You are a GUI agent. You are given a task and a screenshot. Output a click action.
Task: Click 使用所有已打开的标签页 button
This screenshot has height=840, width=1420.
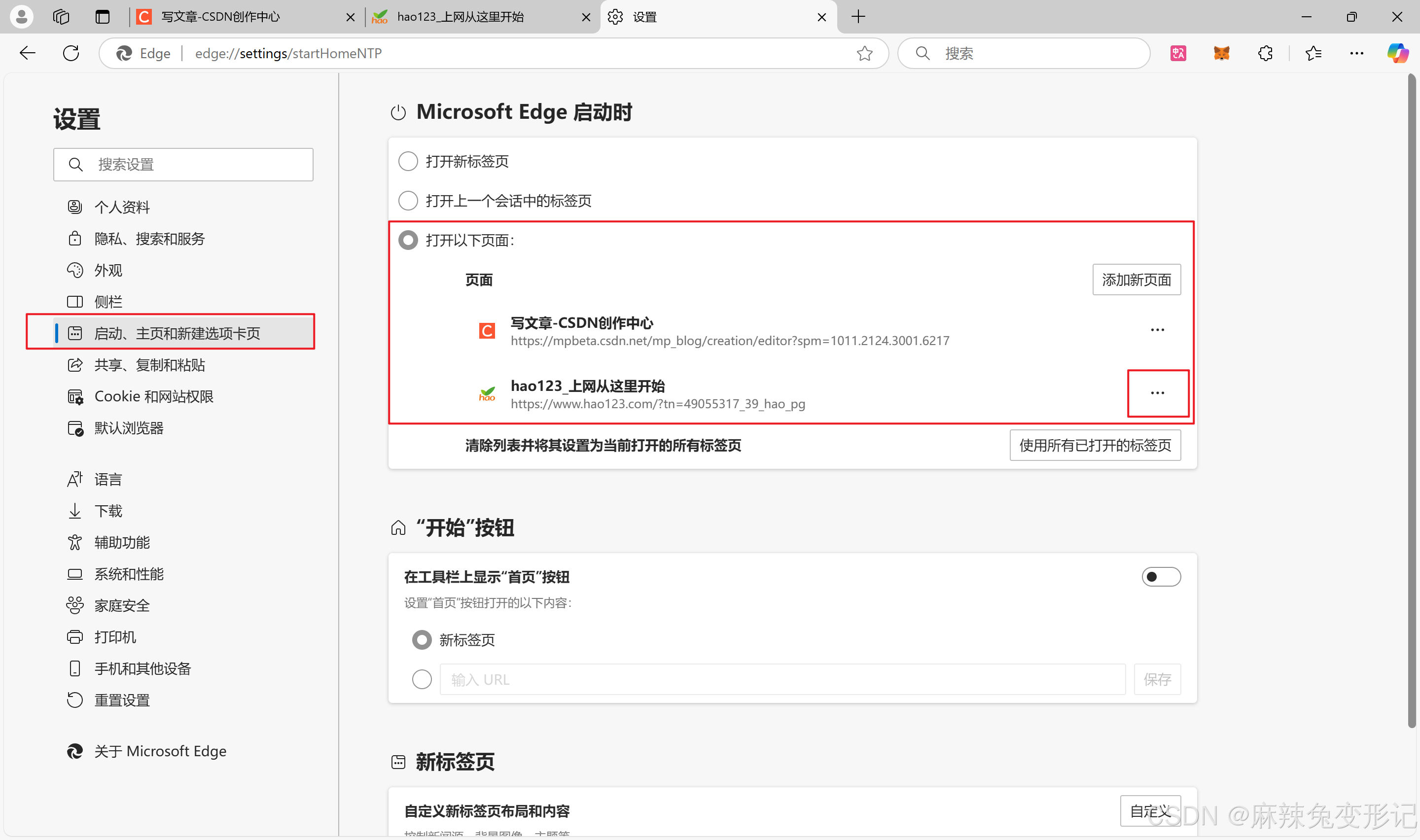click(1095, 446)
